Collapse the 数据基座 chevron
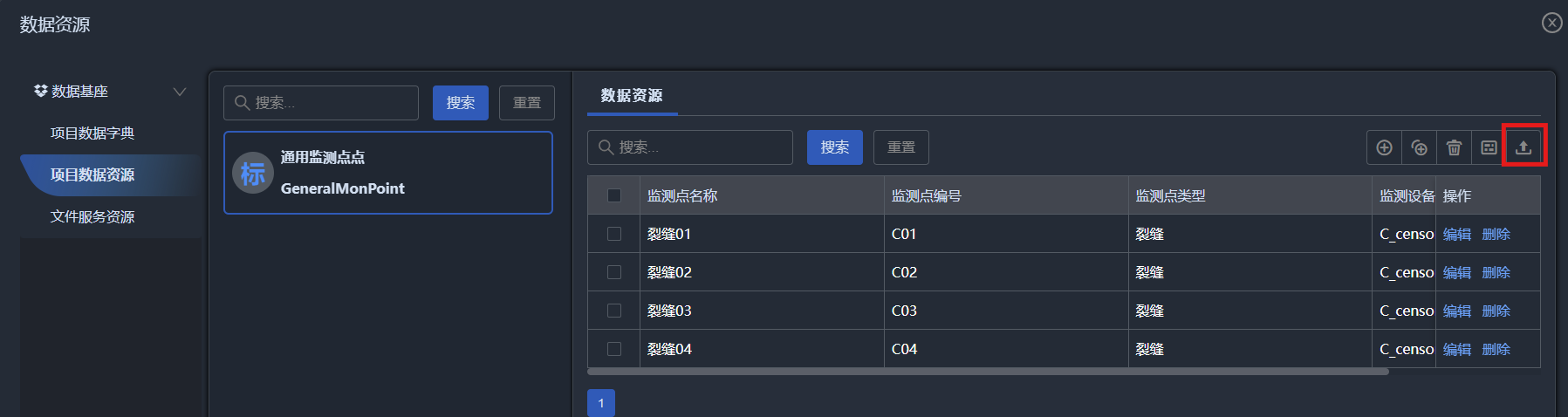Image resolution: width=1568 pixels, height=417 pixels. [180, 92]
